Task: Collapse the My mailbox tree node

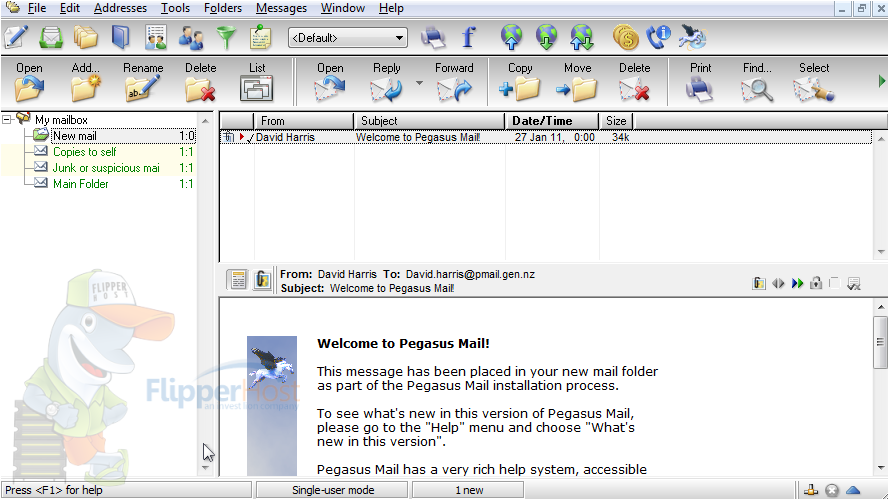Action: pyautogui.click(x=7, y=120)
